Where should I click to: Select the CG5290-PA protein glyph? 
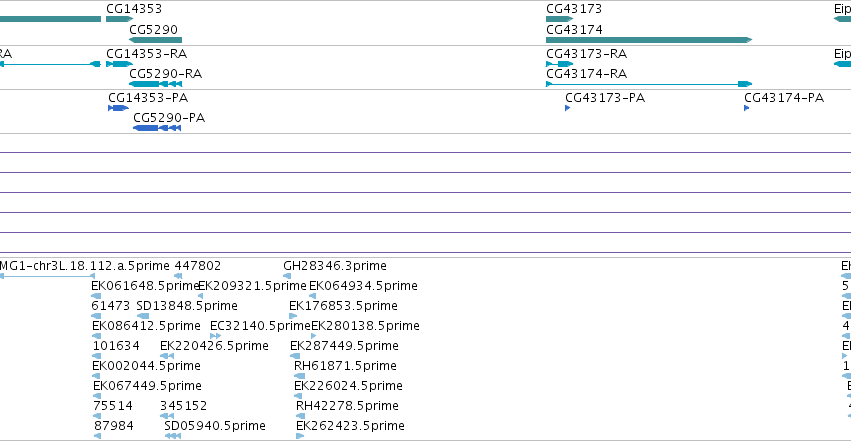click(x=157, y=128)
